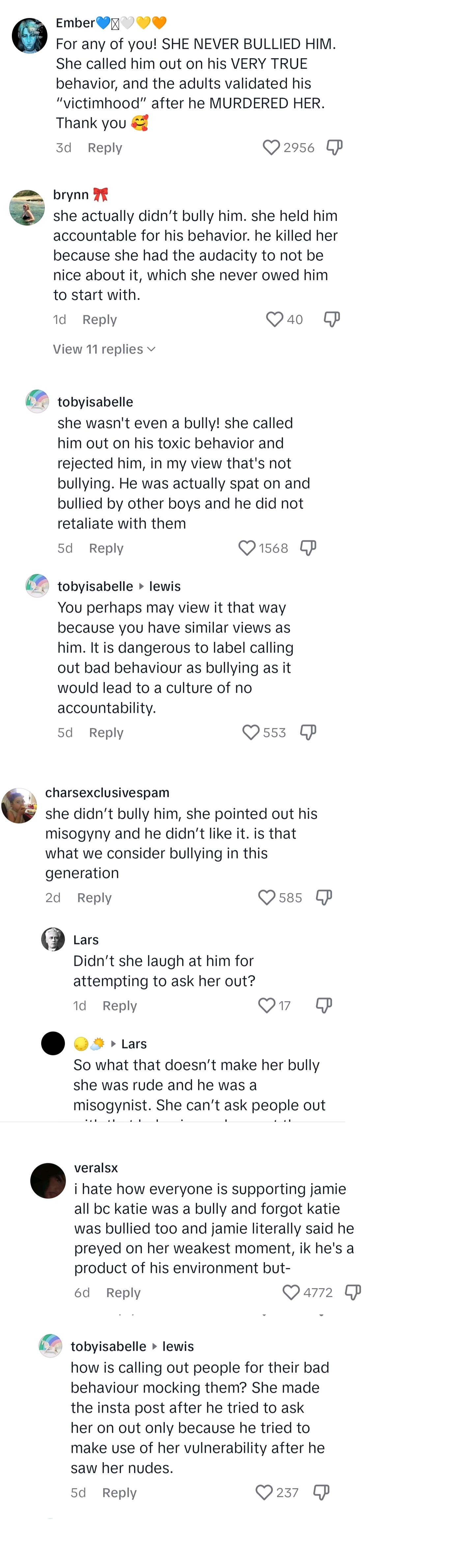Like Ember's comment with 2956 likes
454x1568 pixels.
pyautogui.click(x=271, y=147)
